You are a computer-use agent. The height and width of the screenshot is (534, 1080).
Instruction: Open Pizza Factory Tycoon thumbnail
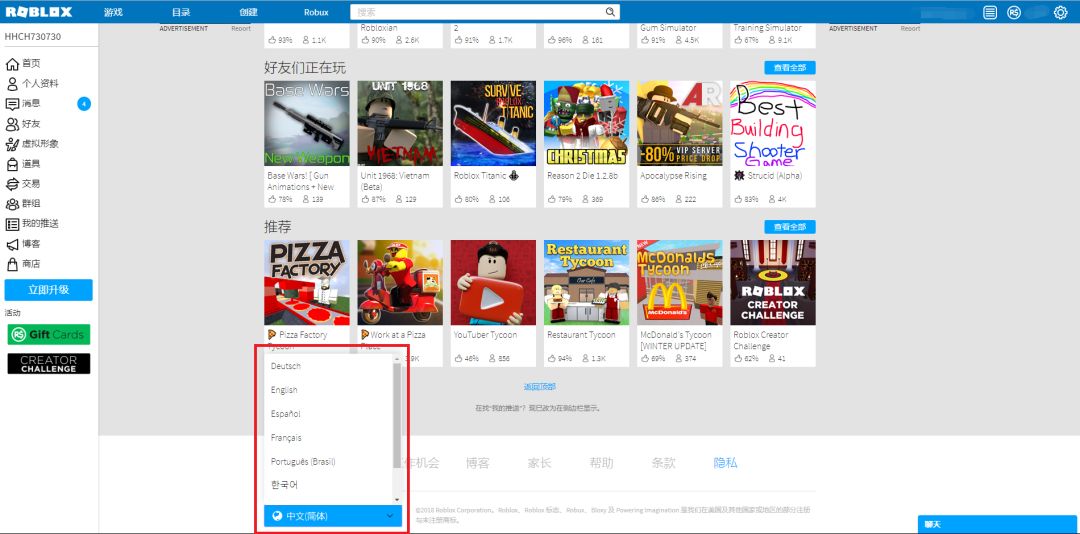coord(307,283)
